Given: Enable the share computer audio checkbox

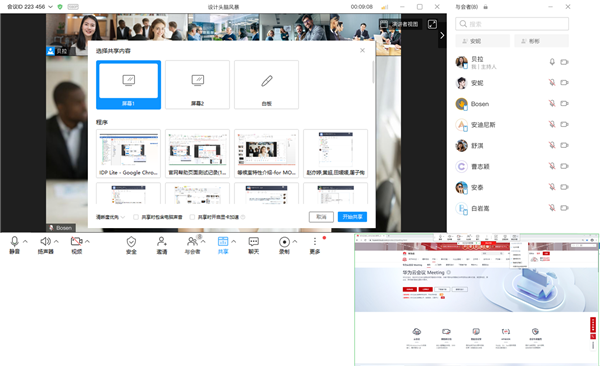Looking at the screenshot, I should point(136,217).
